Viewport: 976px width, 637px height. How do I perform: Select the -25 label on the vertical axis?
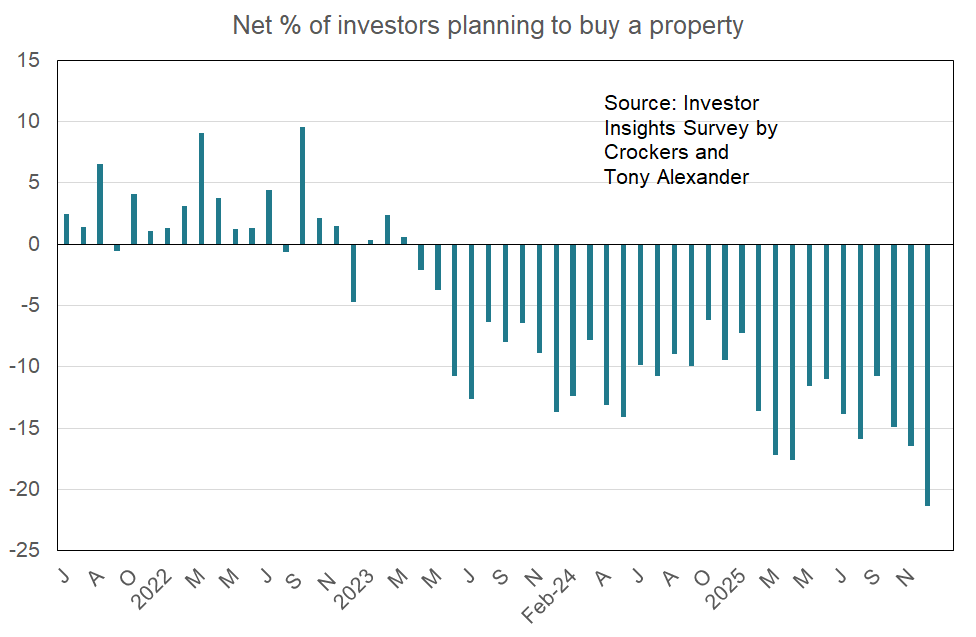(25, 550)
